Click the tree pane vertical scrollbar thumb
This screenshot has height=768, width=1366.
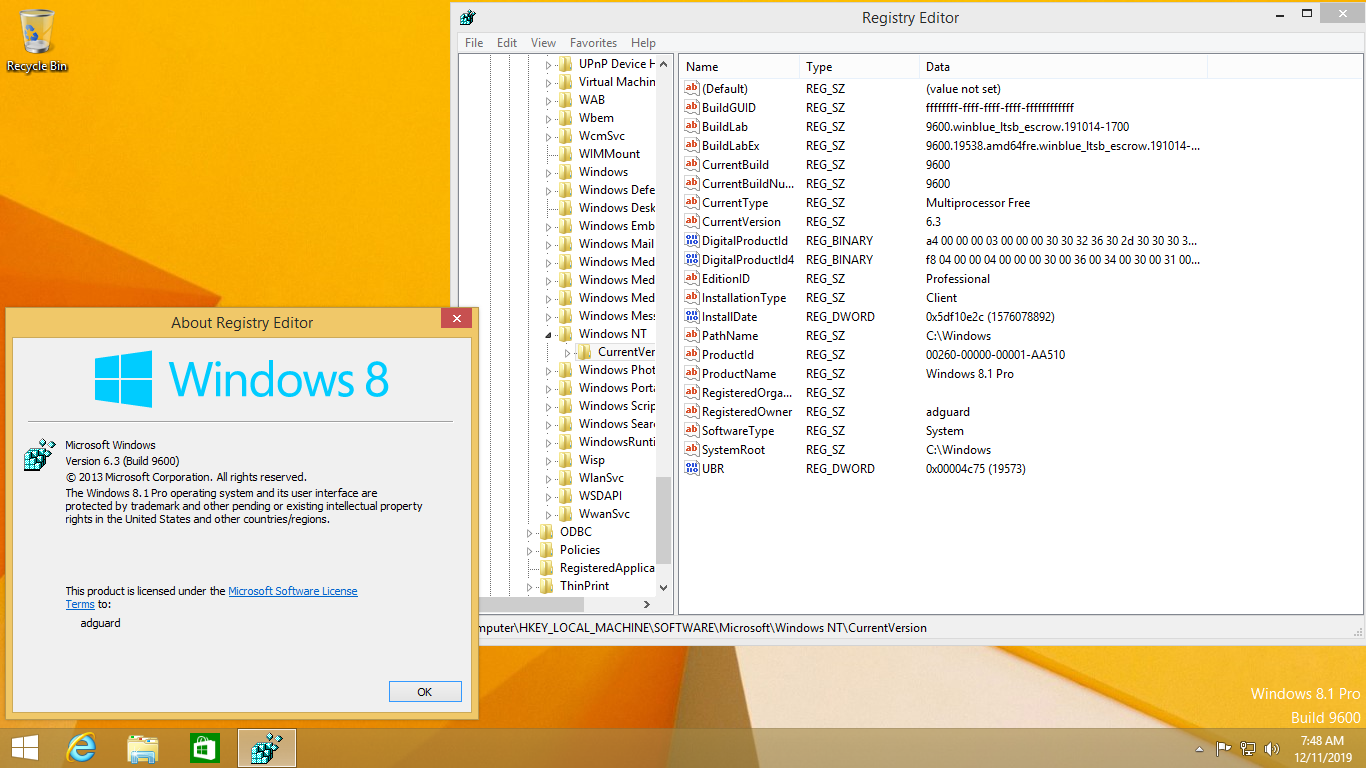coord(664,520)
